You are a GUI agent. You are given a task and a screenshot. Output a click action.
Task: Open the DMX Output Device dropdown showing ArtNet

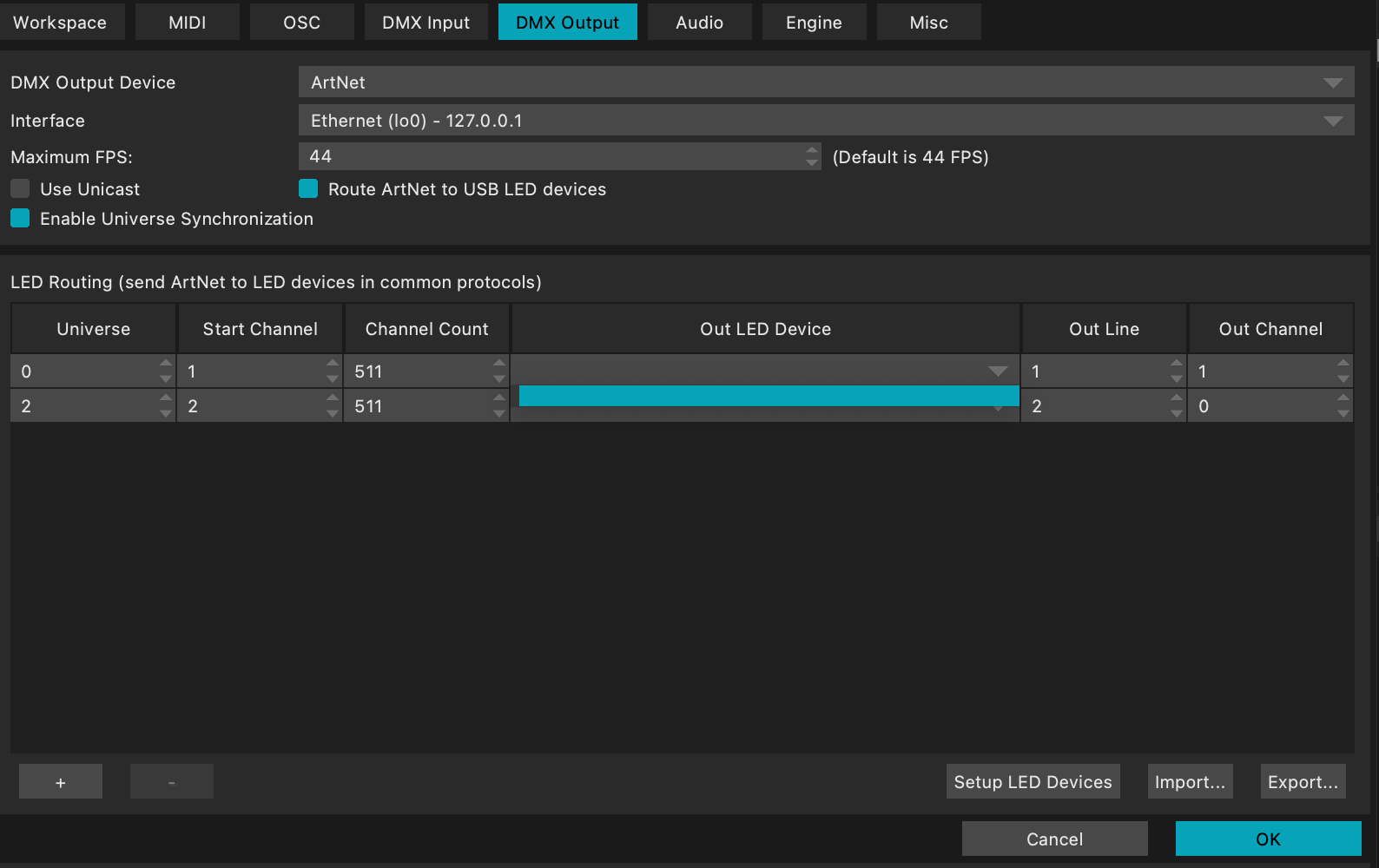tap(826, 82)
